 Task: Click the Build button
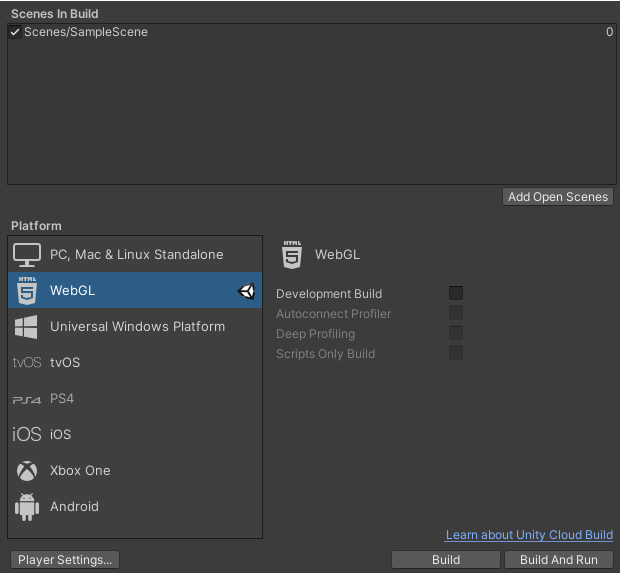[x=446, y=560]
